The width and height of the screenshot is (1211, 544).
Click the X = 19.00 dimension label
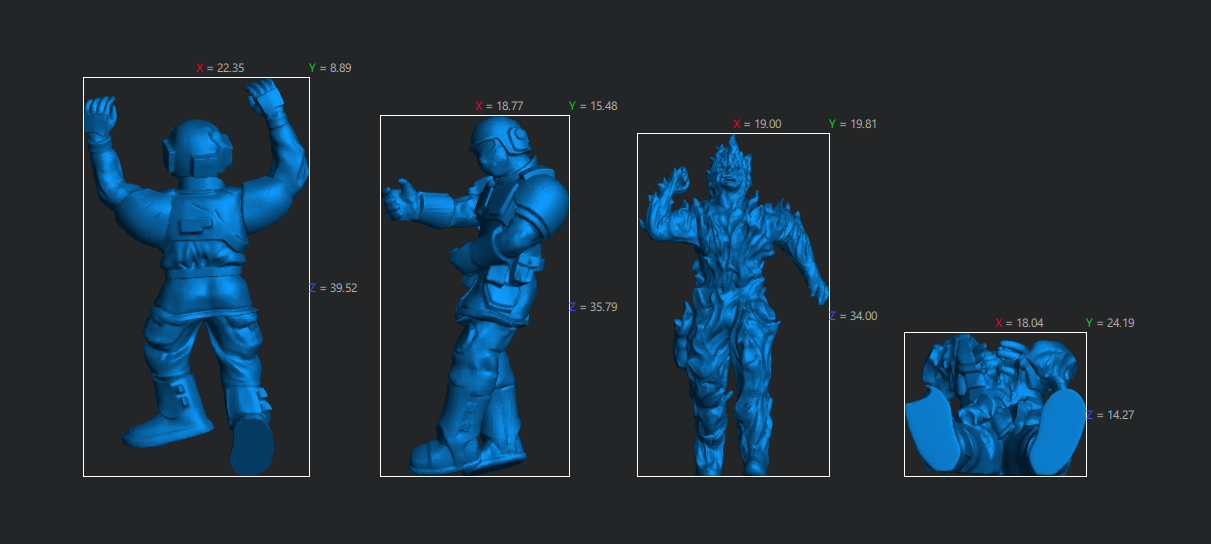pyautogui.click(x=757, y=124)
